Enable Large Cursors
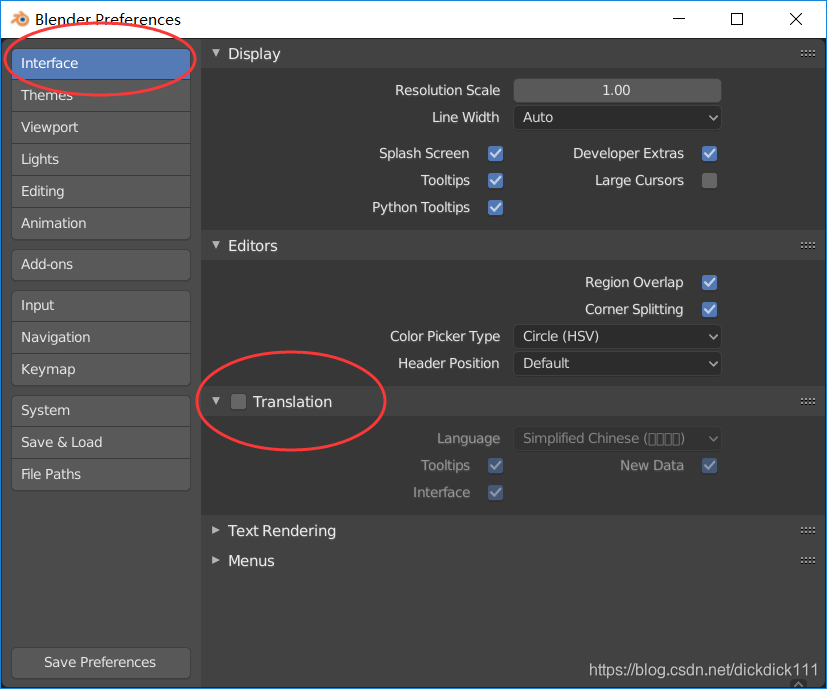 709,180
